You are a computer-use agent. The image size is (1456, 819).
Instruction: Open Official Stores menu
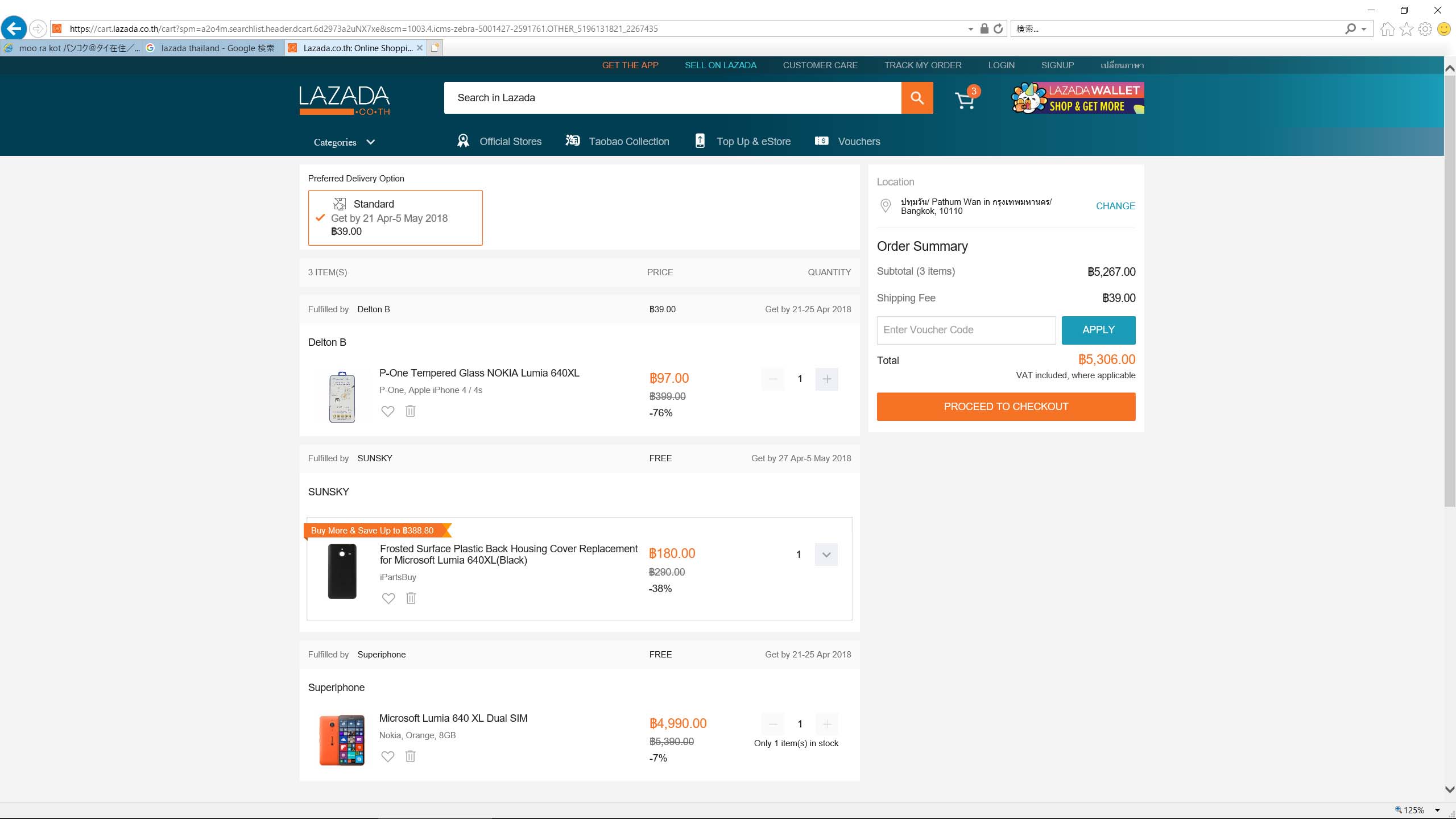tap(499, 141)
